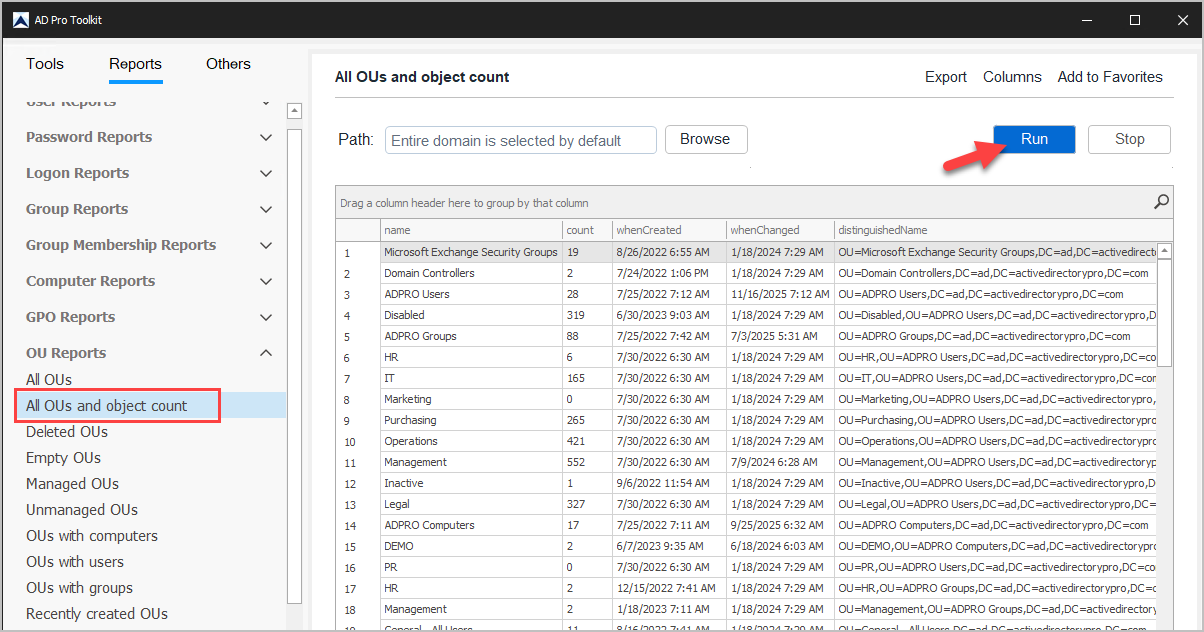1204x632 pixels.
Task: Open the Others tab
Action: [228, 64]
